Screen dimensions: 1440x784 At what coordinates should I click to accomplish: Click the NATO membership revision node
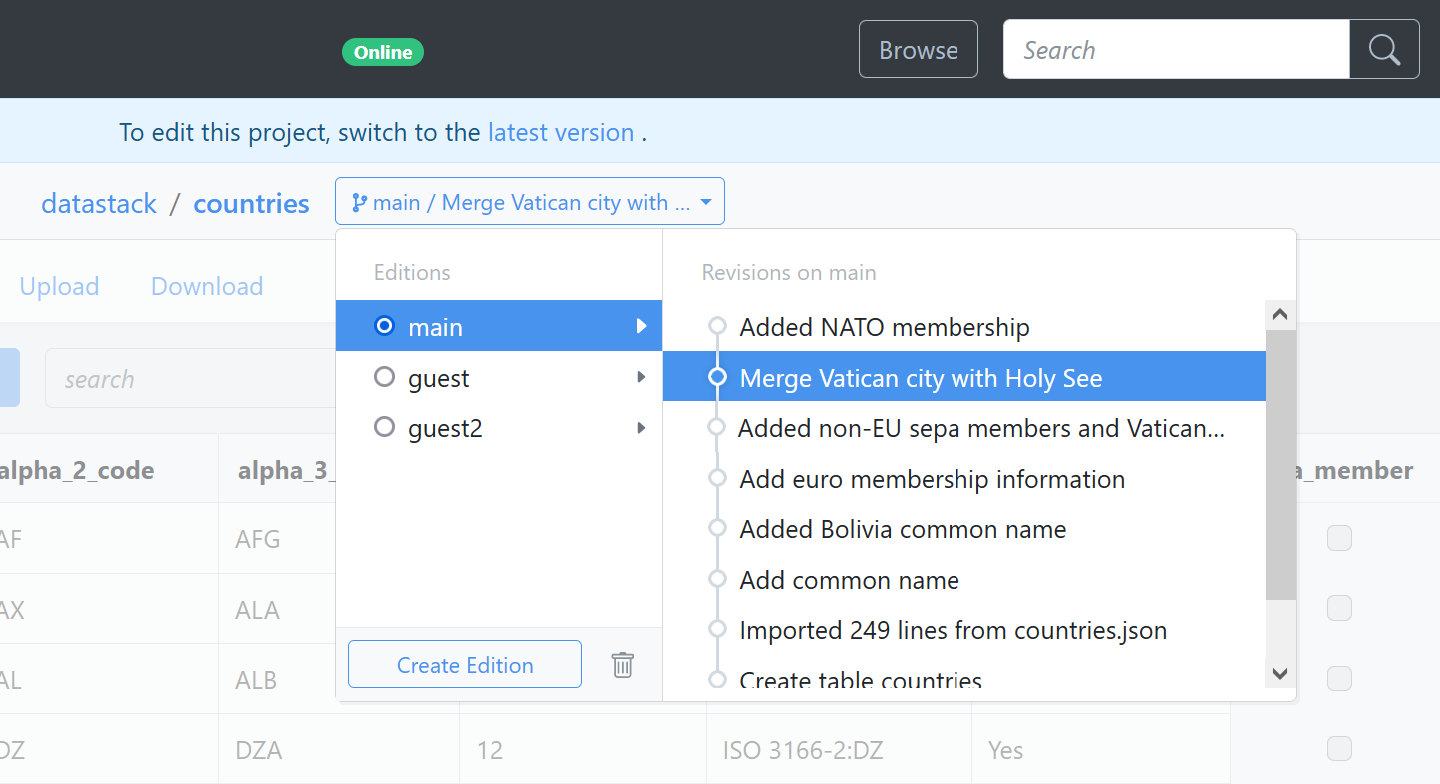pyautogui.click(x=717, y=327)
